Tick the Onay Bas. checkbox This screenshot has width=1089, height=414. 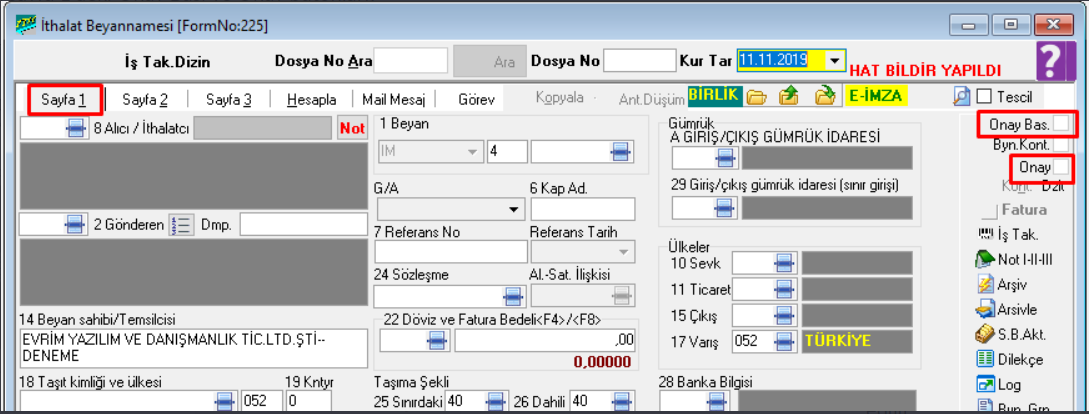pyautogui.click(x=1062, y=124)
